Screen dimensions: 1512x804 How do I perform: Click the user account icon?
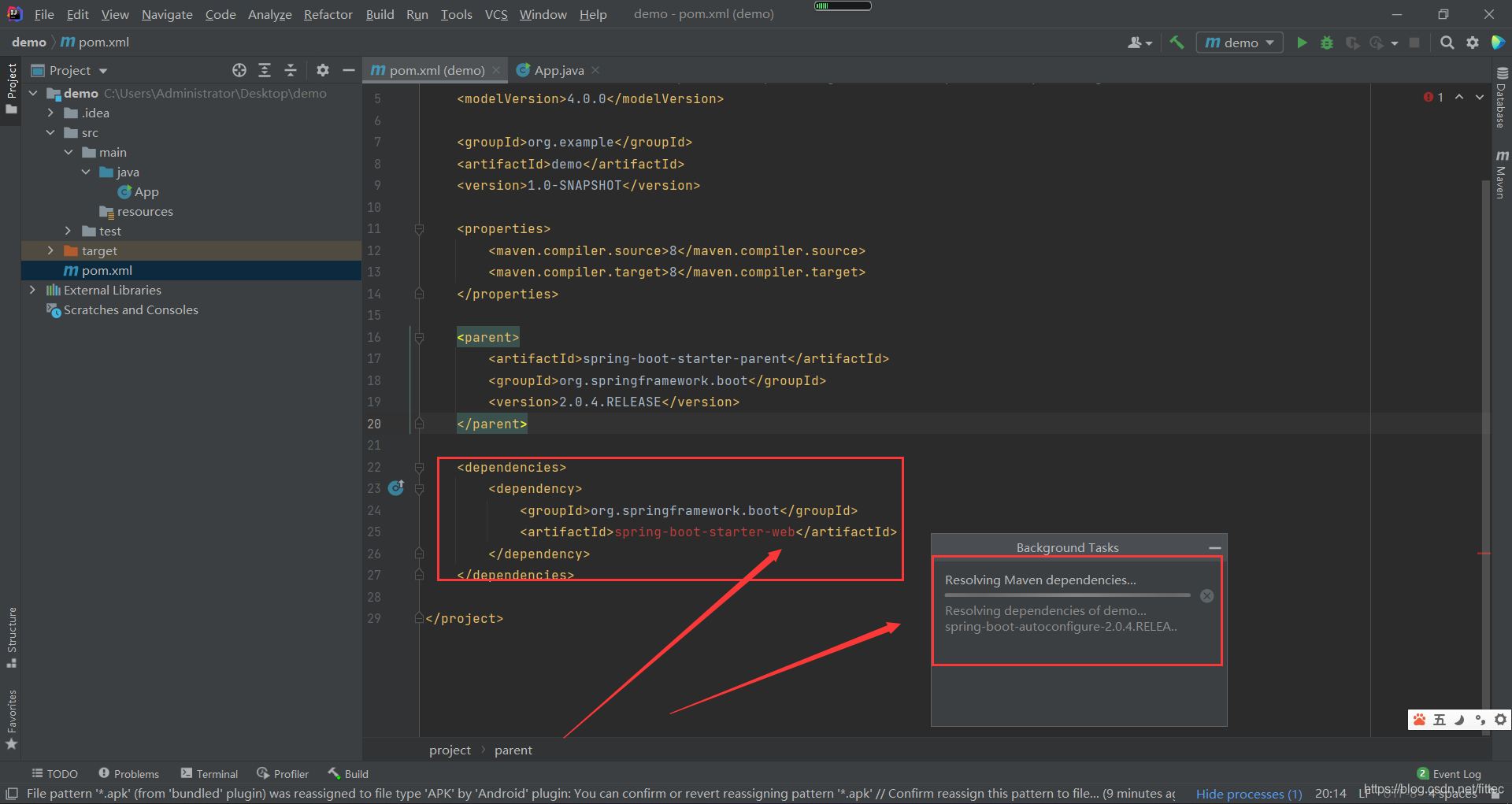coord(1140,43)
